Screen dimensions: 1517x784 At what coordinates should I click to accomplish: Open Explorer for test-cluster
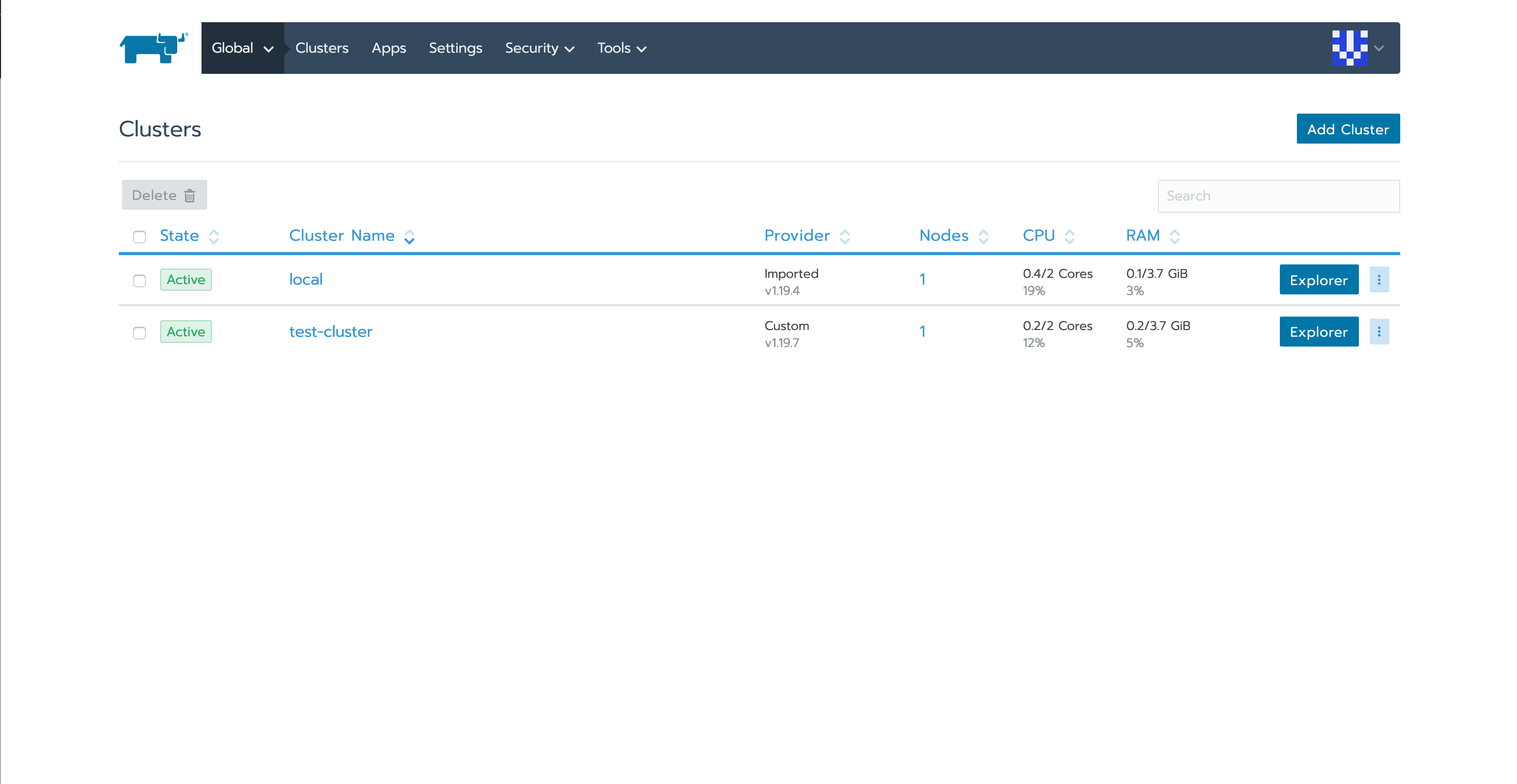pos(1319,332)
